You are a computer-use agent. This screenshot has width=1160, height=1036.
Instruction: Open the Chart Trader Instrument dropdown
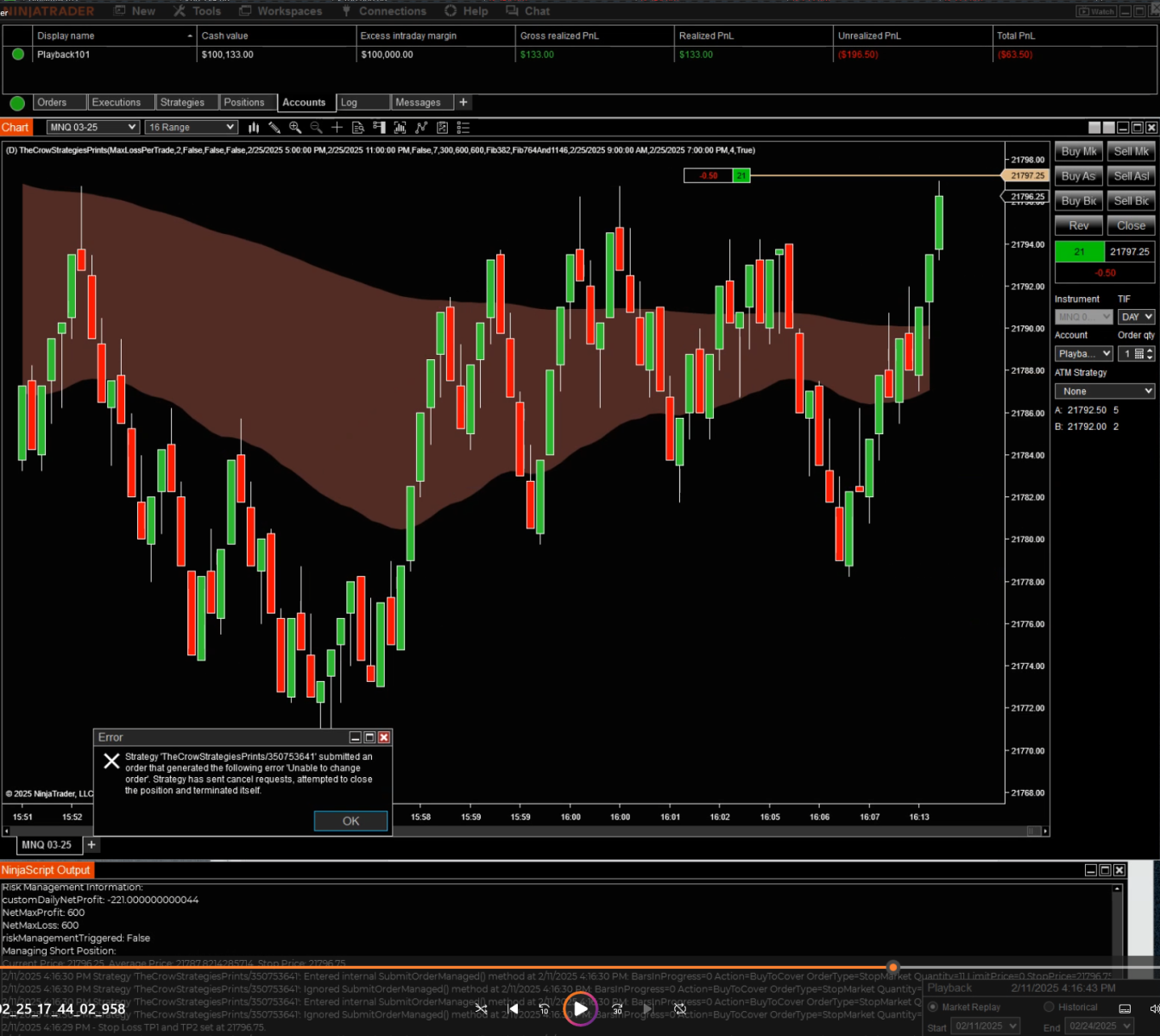(1083, 317)
